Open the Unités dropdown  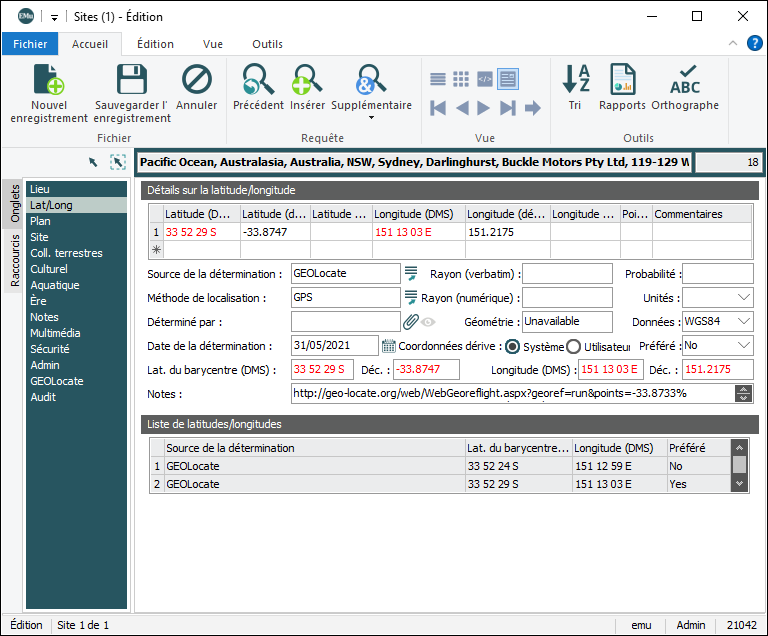(x=743, y=298)
